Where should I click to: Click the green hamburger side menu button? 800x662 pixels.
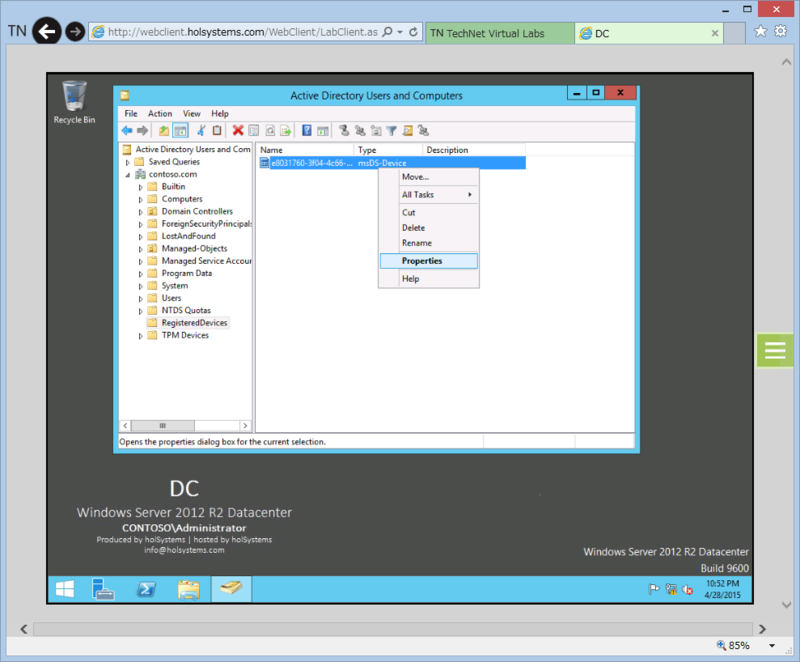click(774, 350)
